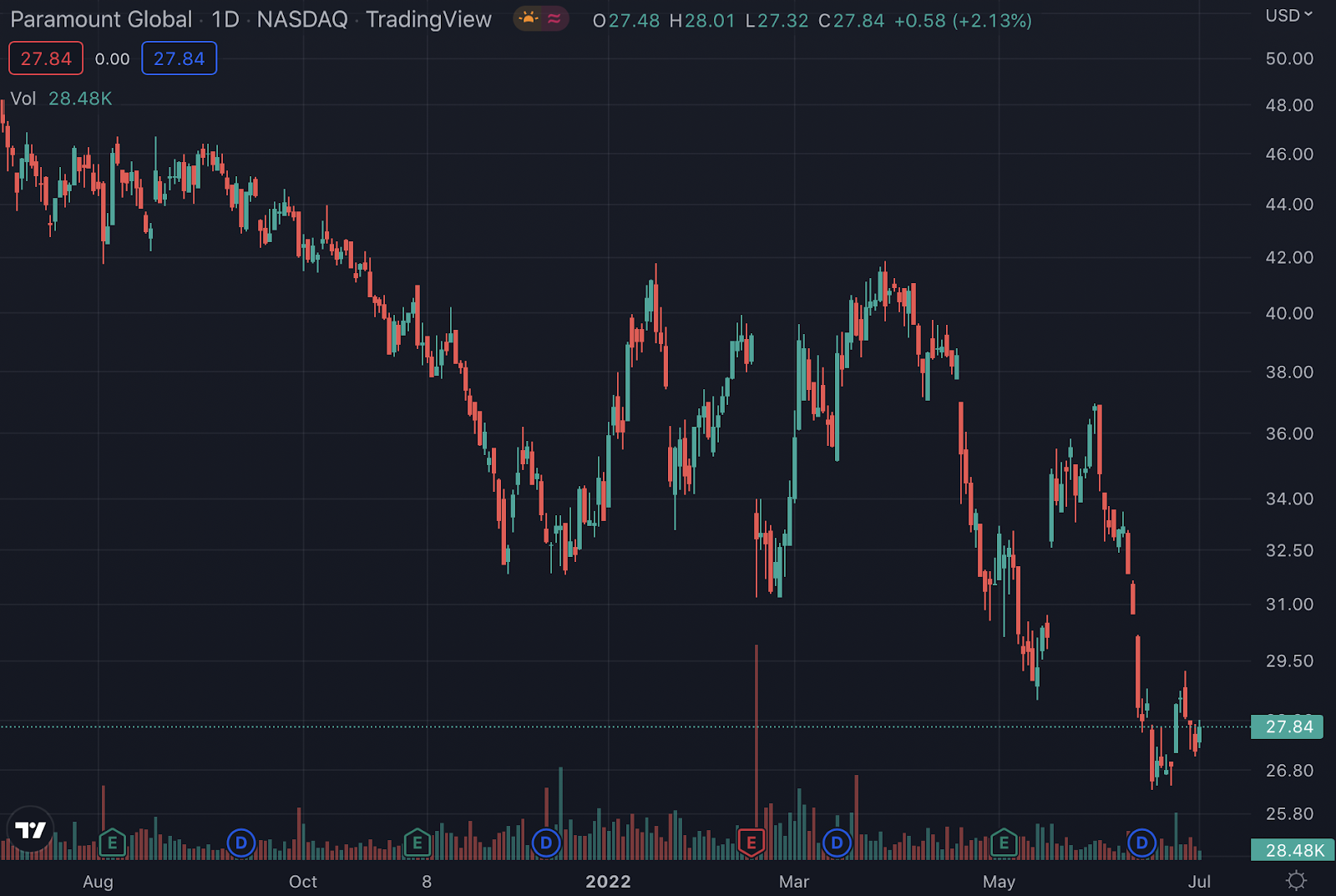Viewport: 1336px width, 896px height.
Task: Click the 26.80 price axis label
Action: pos(1289,770)
